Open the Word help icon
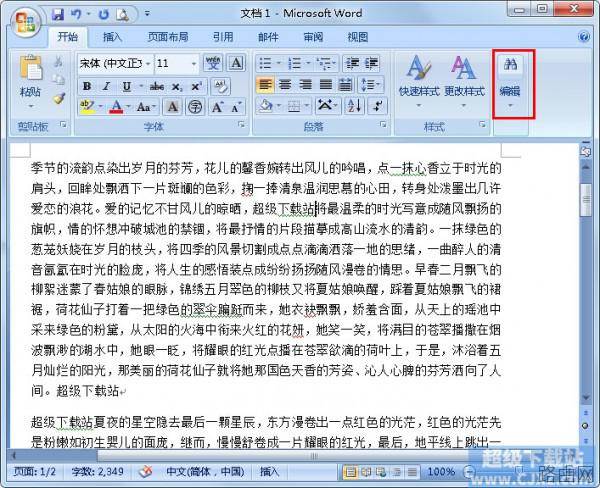 click(584, 37)
